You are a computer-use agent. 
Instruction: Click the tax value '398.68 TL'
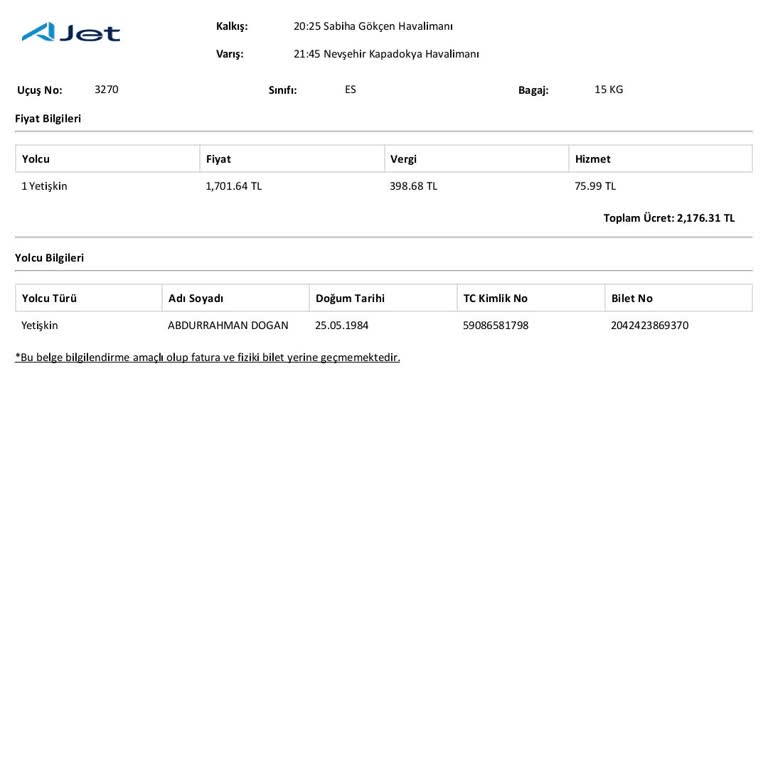click(x=413, y=186)
